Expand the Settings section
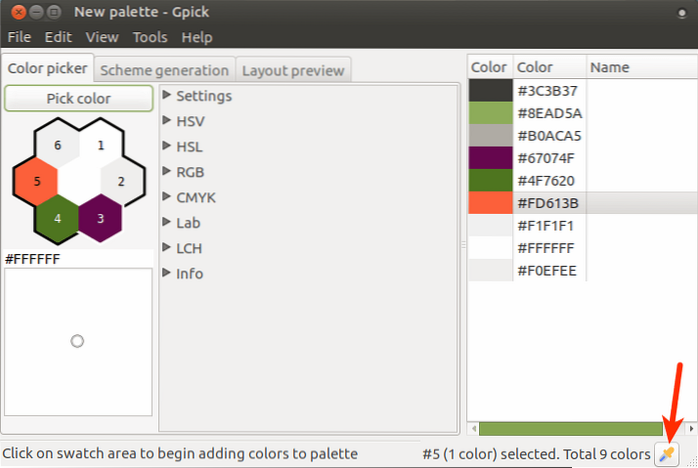Screen dimensions: 698x468 point(203,96)
